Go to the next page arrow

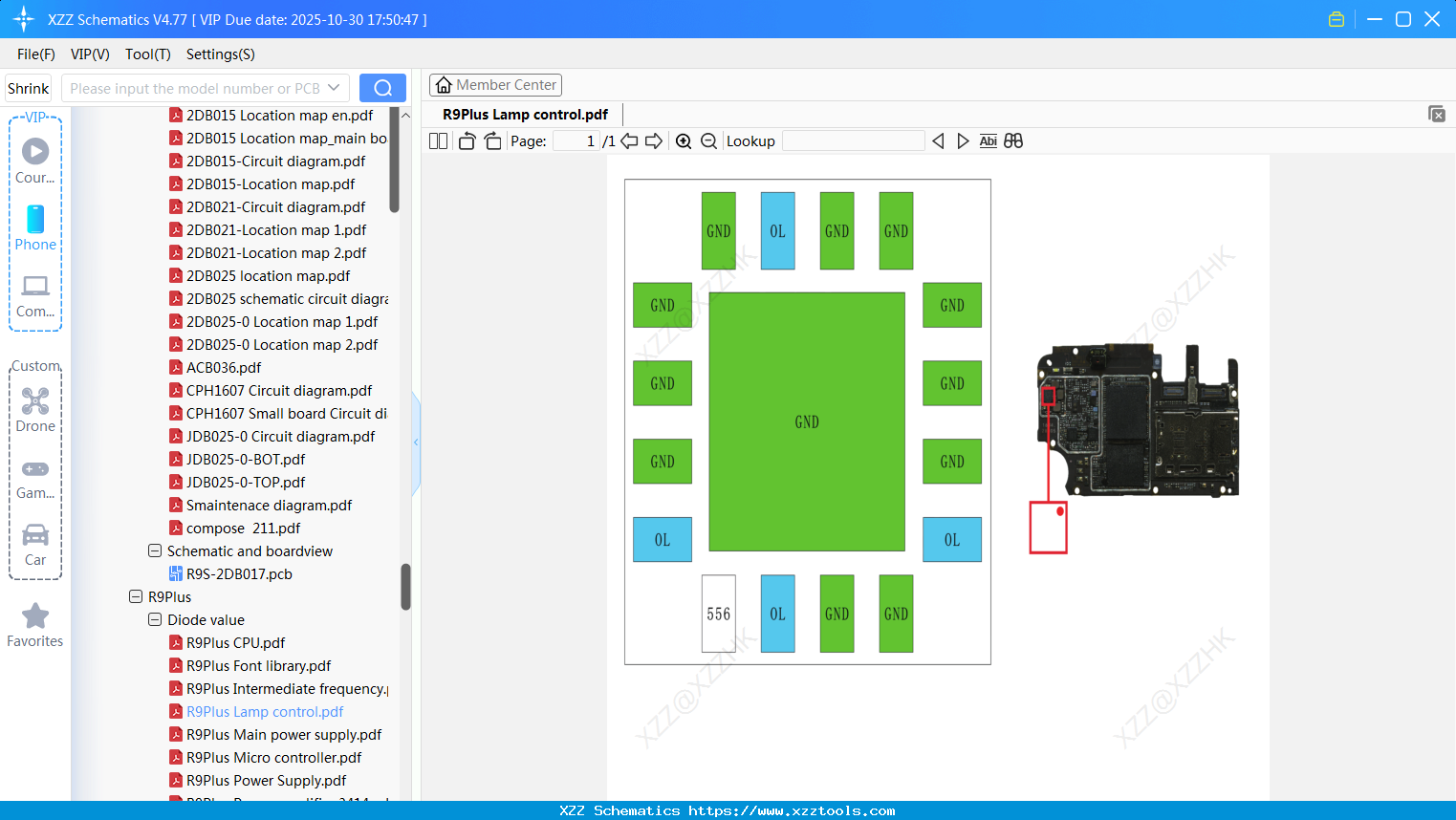coord(654,141)
